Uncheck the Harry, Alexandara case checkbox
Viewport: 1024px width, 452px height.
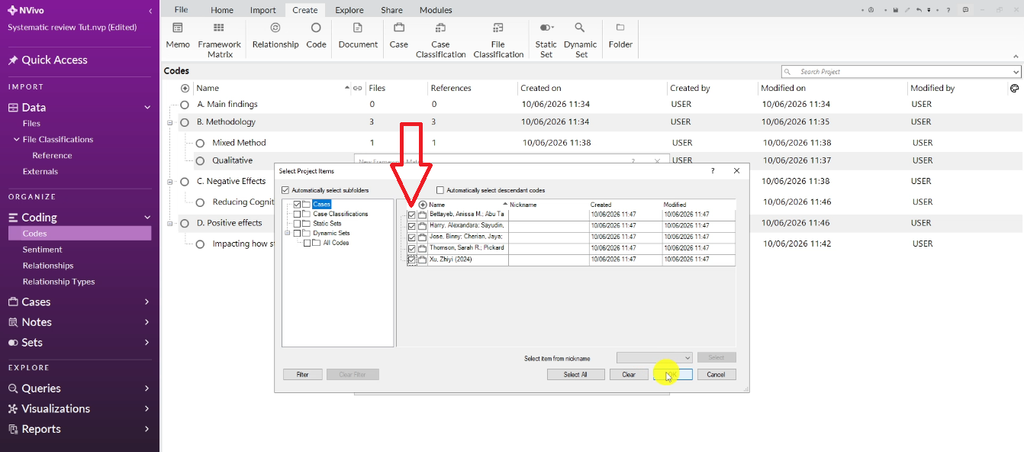(x=411, y=226)
